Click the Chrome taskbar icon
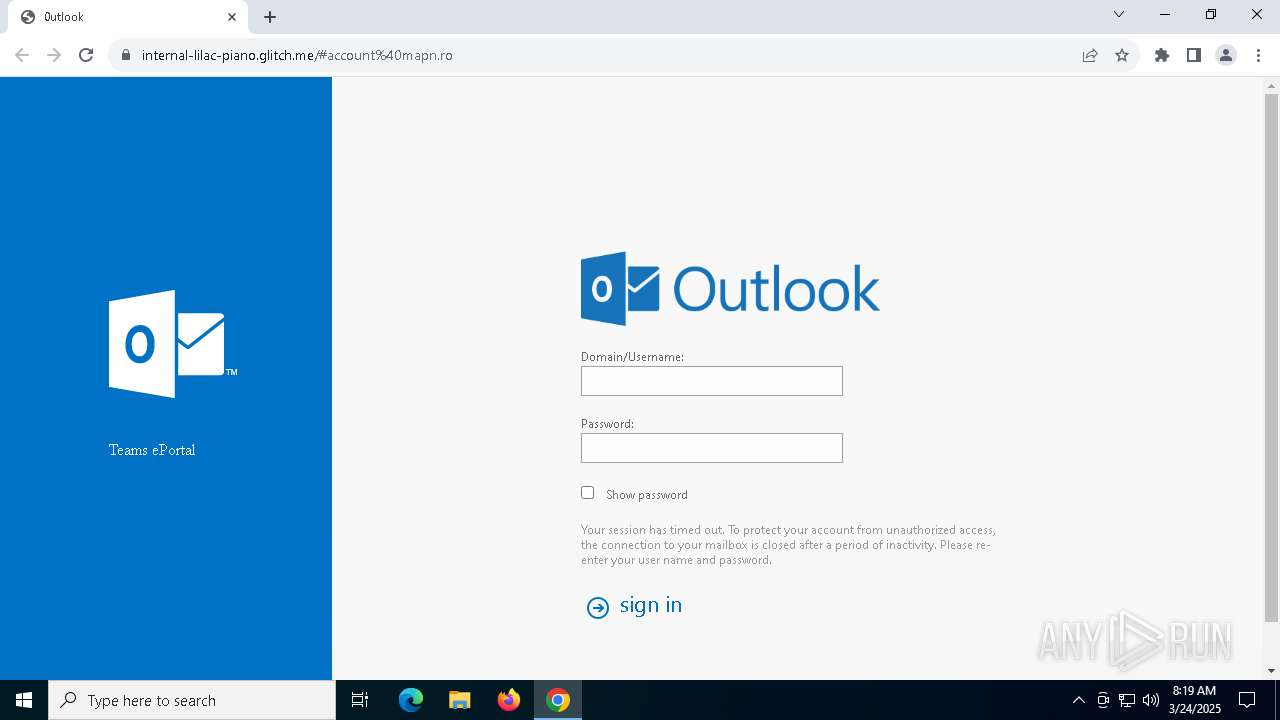Viewport: 1280px width, 720px height. click(x=558, y=700)
